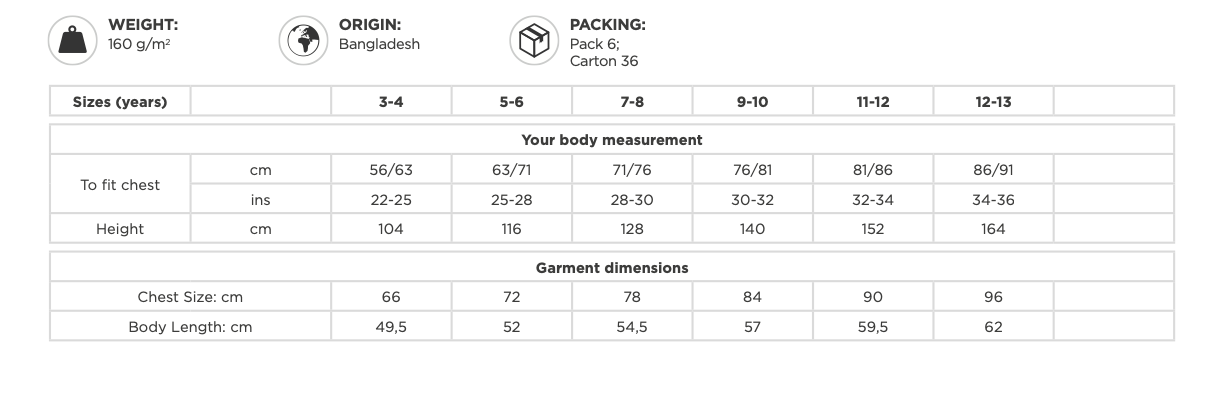Click the body length 62 cell
Image resolution: width=1224 pixels, height=409 pixels.
click(993, 327)
